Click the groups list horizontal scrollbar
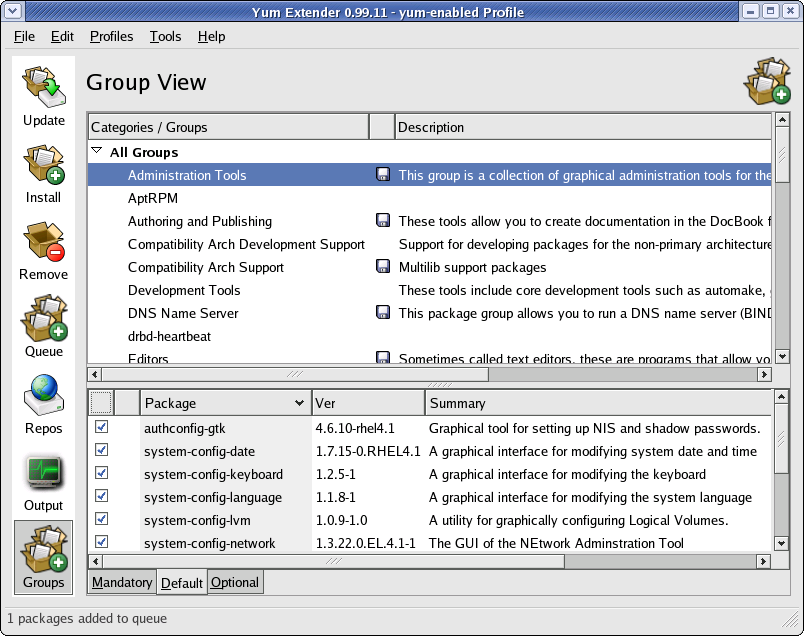804x636 pixels. [x=295, y=374]
